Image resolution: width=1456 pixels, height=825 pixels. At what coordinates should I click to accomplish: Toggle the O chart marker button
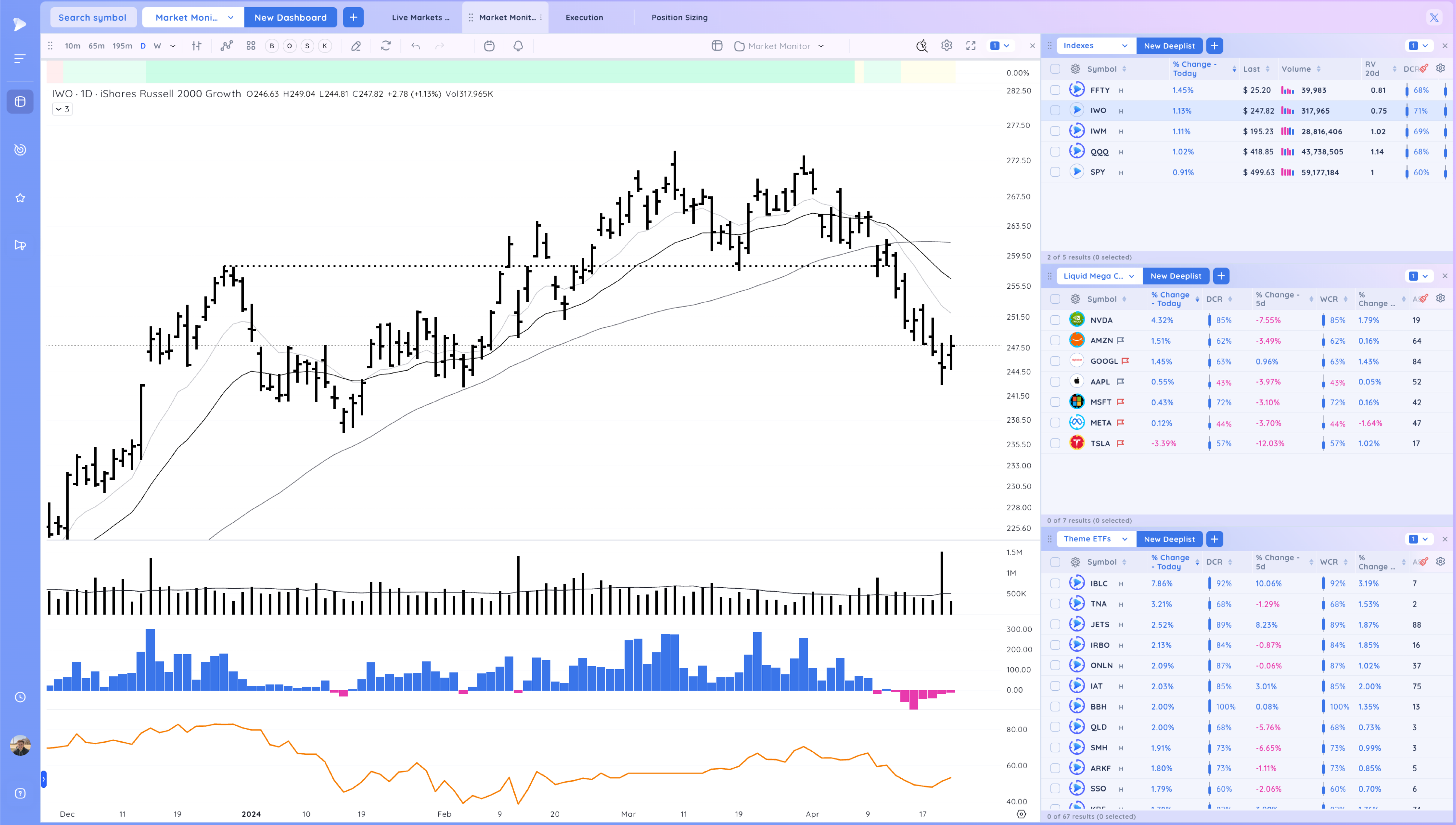(289, 46)
